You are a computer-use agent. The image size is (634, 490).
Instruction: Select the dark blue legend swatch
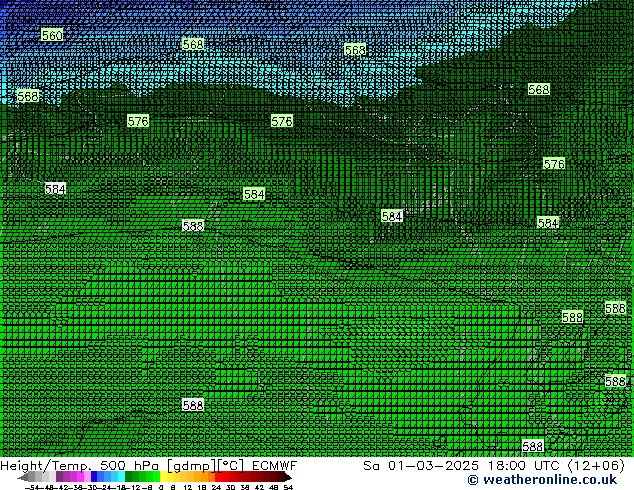(x=94, y=477)
